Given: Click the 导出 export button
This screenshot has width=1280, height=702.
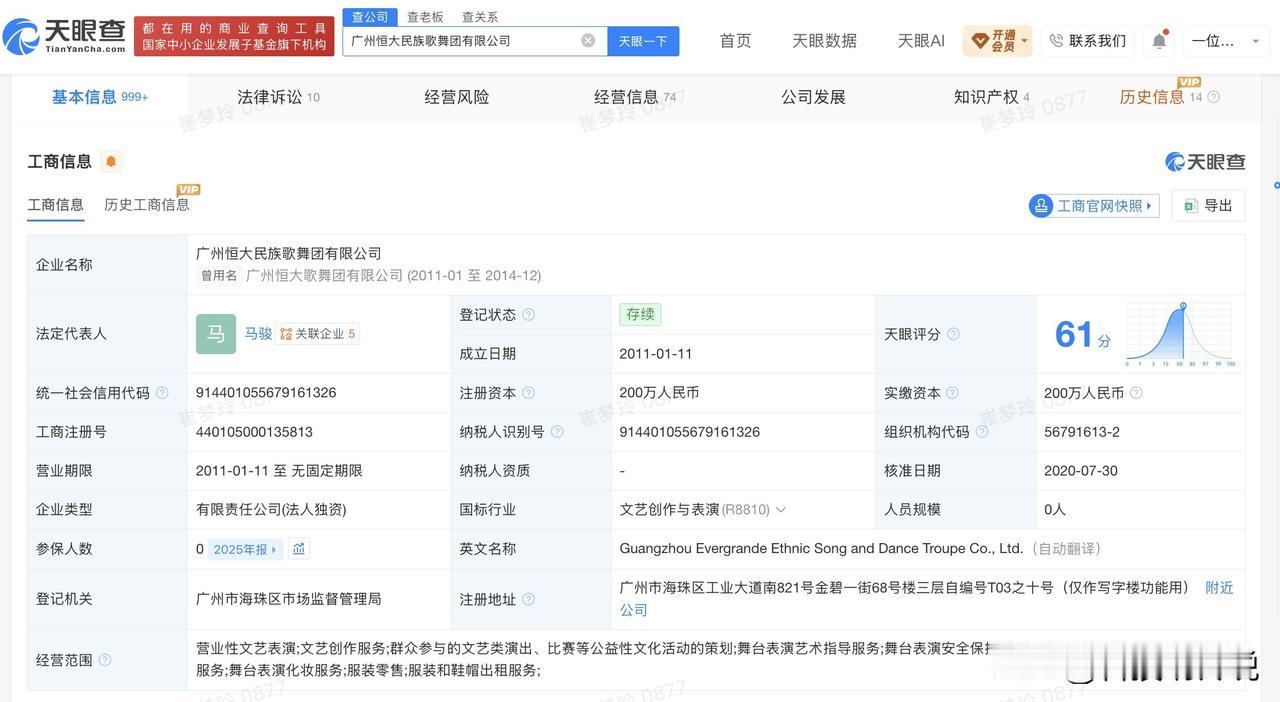Looking at the screenshot, I should click(1208, 205).
